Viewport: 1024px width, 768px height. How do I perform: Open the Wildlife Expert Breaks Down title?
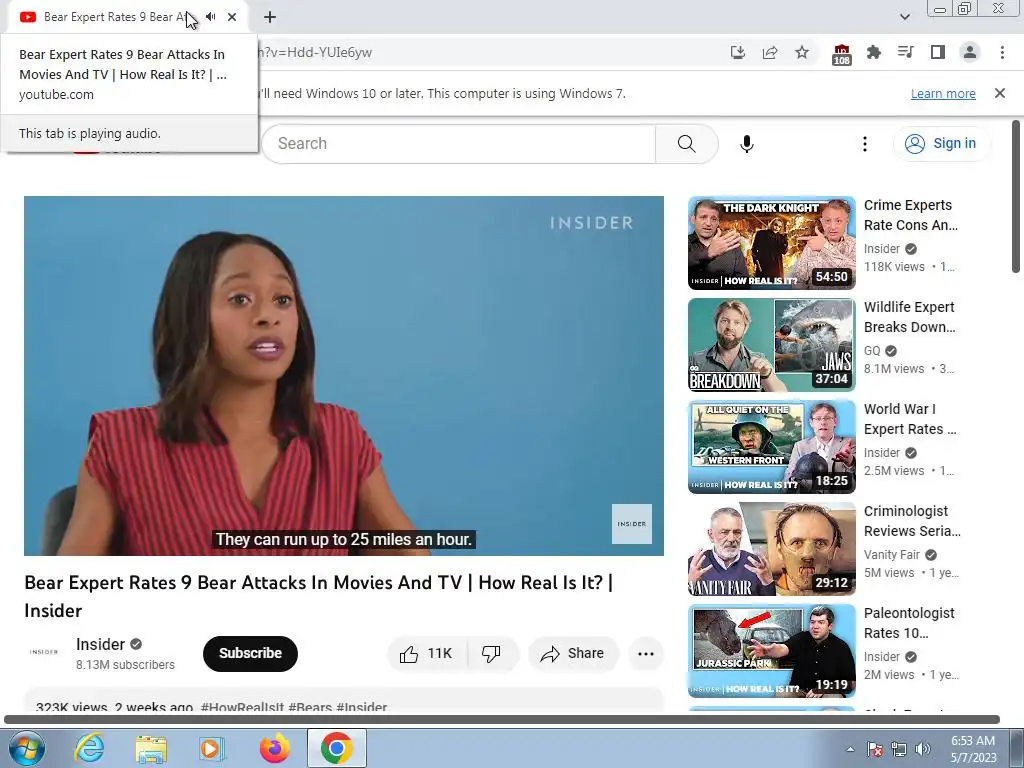(x=909, y=317)
